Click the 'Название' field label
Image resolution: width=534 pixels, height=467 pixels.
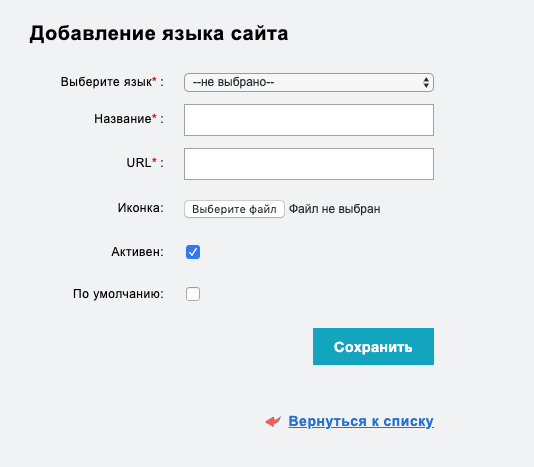(x=123, y=119)
